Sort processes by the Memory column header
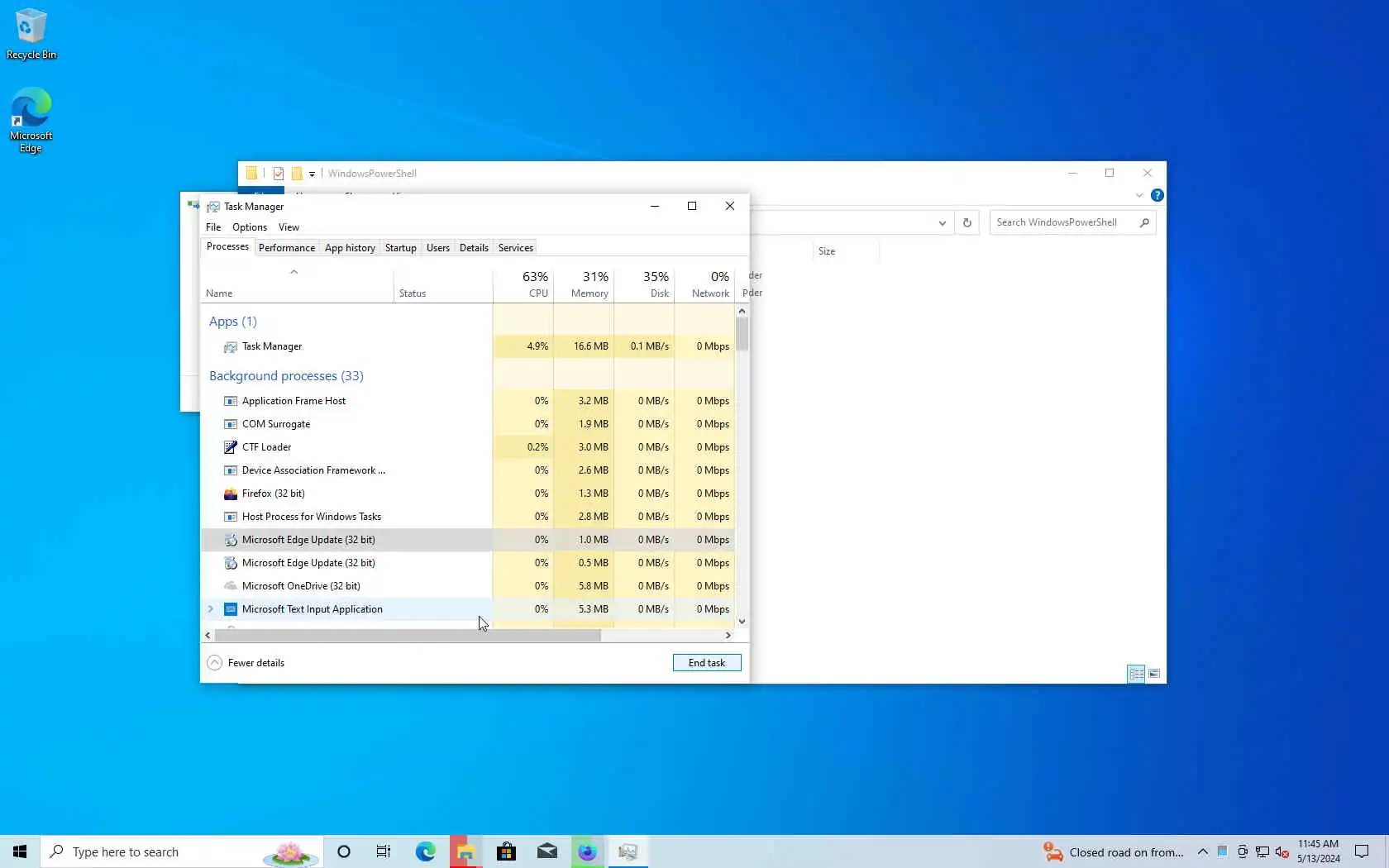The height and width of the screenshot is (868, 1389). 584,284
